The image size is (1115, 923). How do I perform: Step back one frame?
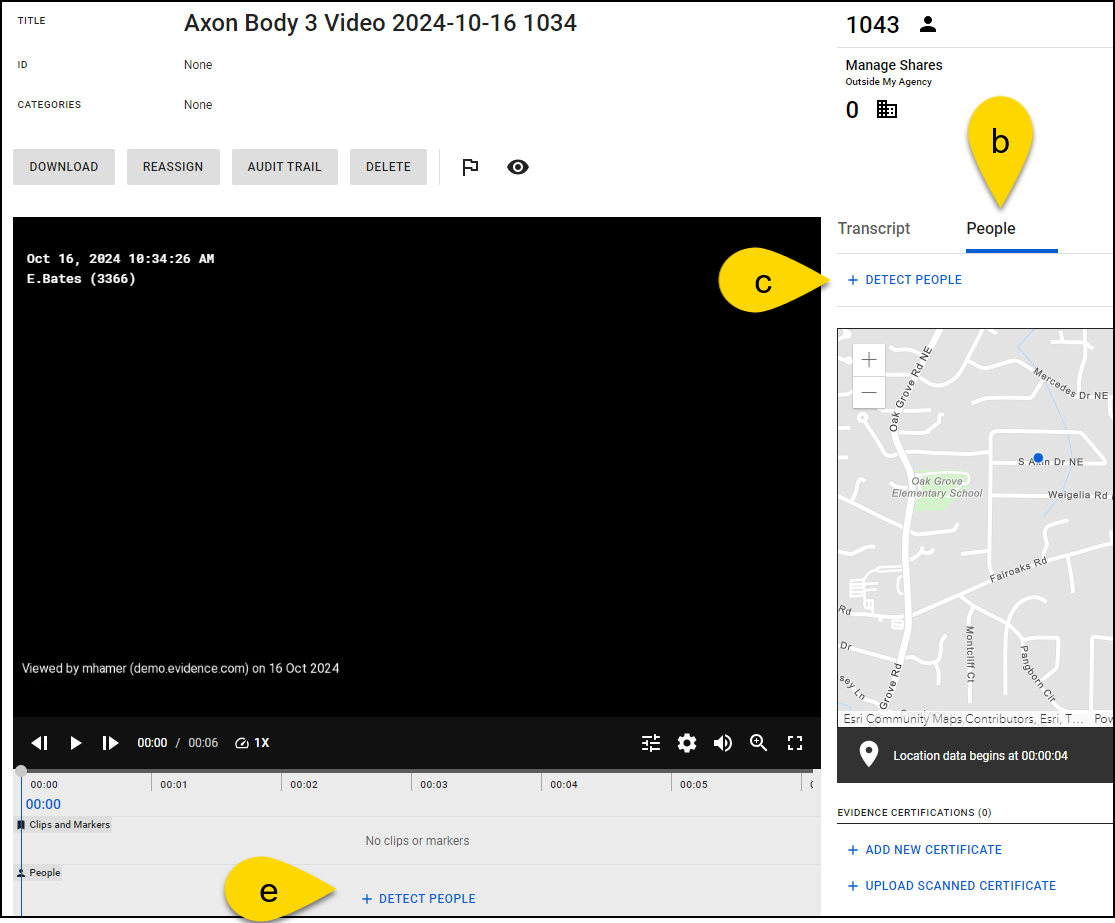pyautogui.click(x=40, y=743)
